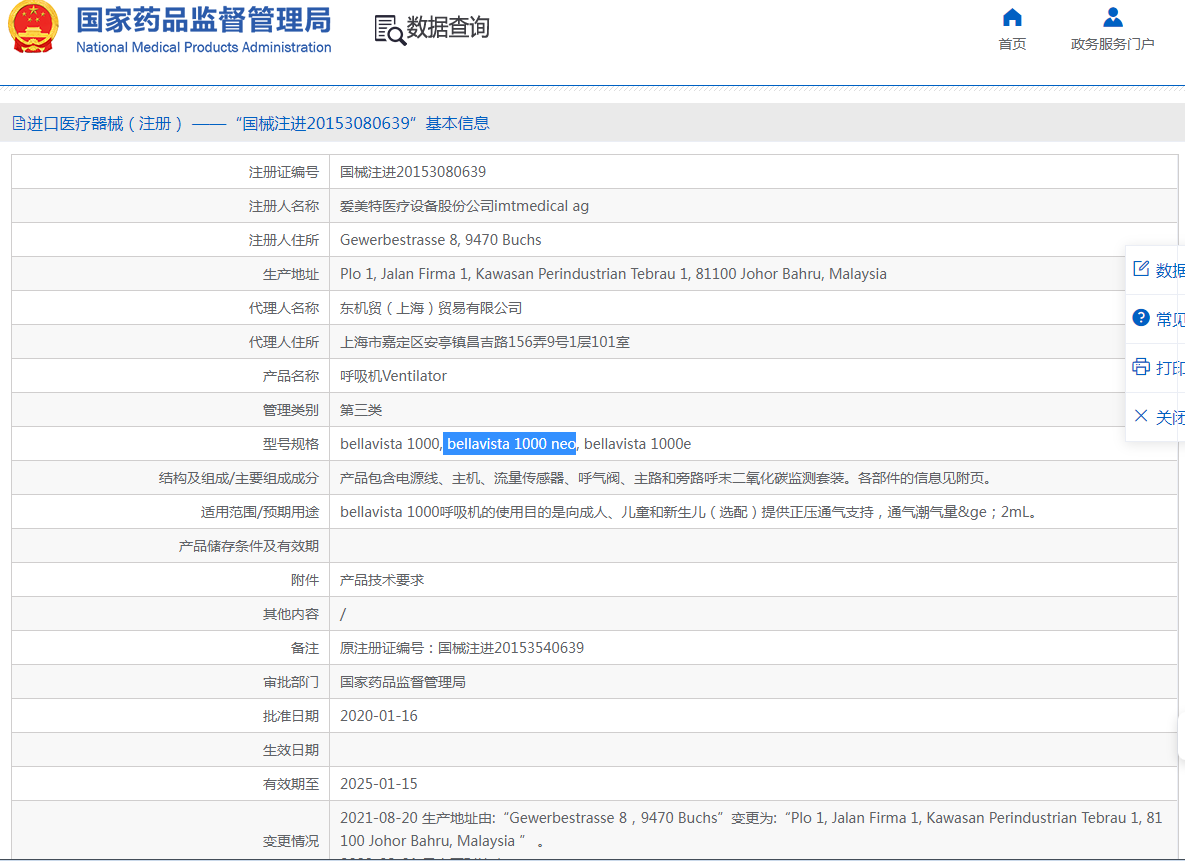This screenshot has height=861, width=1185.
Task: Click registrant name 爱美特医疗设备股份公司imtmedical ag
Action: tap(464, 206)
